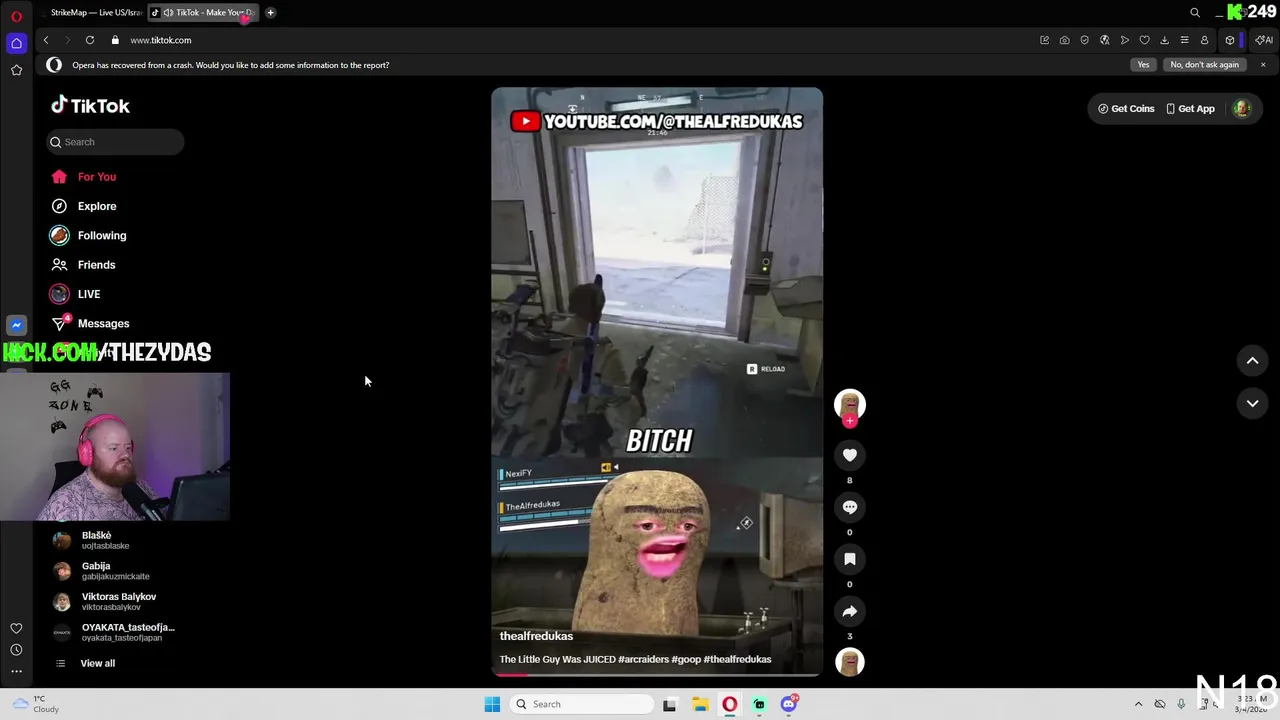Open the Blaškė followed account
The image size is (1280, 720).
(x=96, y=540)
